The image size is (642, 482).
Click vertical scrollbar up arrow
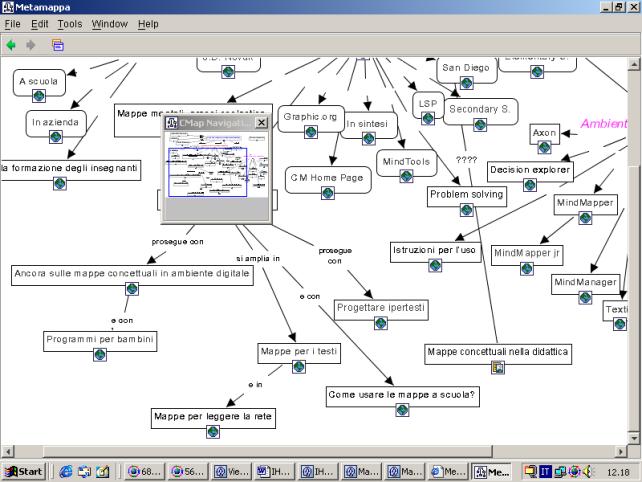(634, 64)
